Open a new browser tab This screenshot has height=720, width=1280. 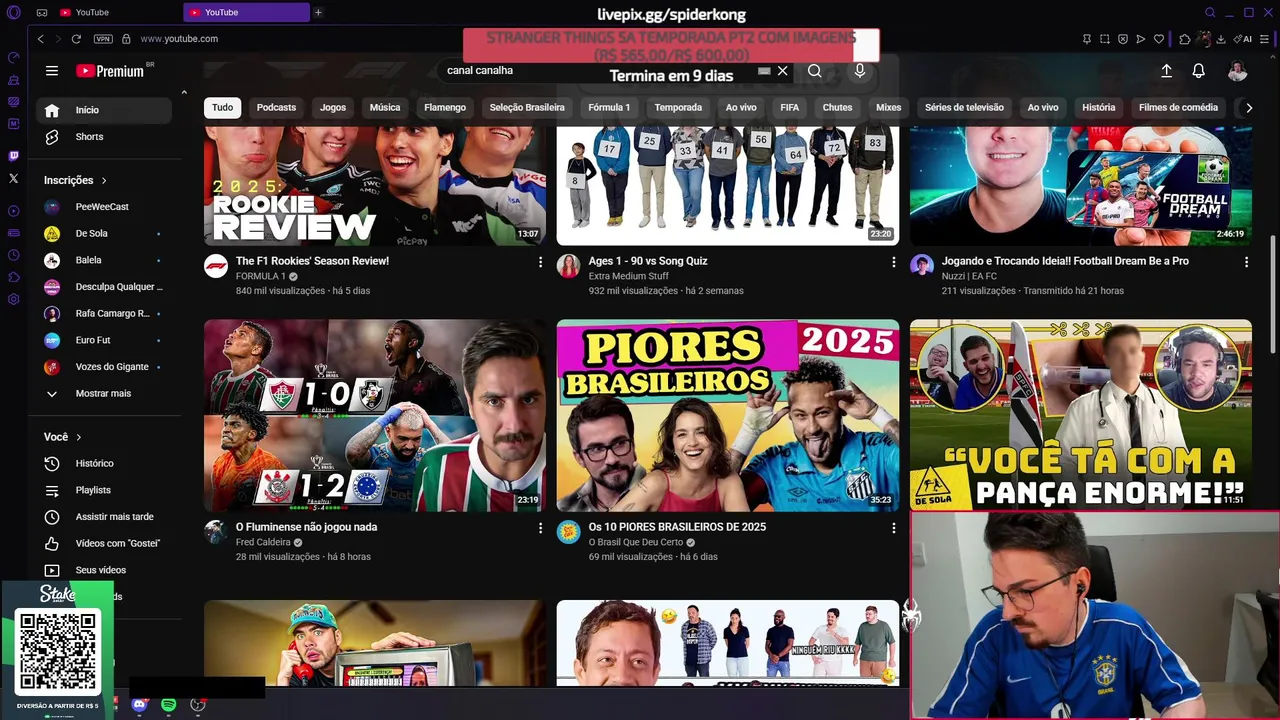(x=318, y=12)
